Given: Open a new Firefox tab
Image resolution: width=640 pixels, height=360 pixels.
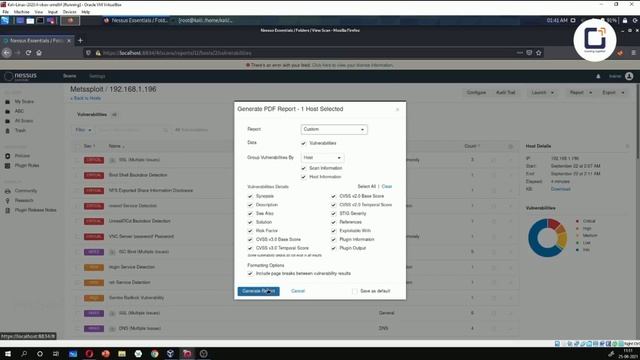Looking at the screenshot, I should click(x=80, y=40).
